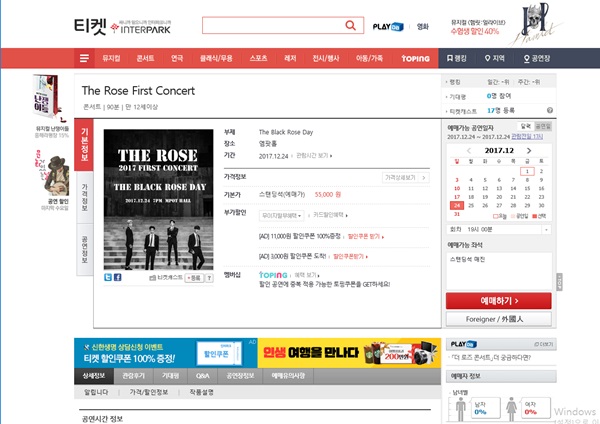Go to previous month in calendar
Viewport: 600px width, 424px height.
tap(469, 150)
